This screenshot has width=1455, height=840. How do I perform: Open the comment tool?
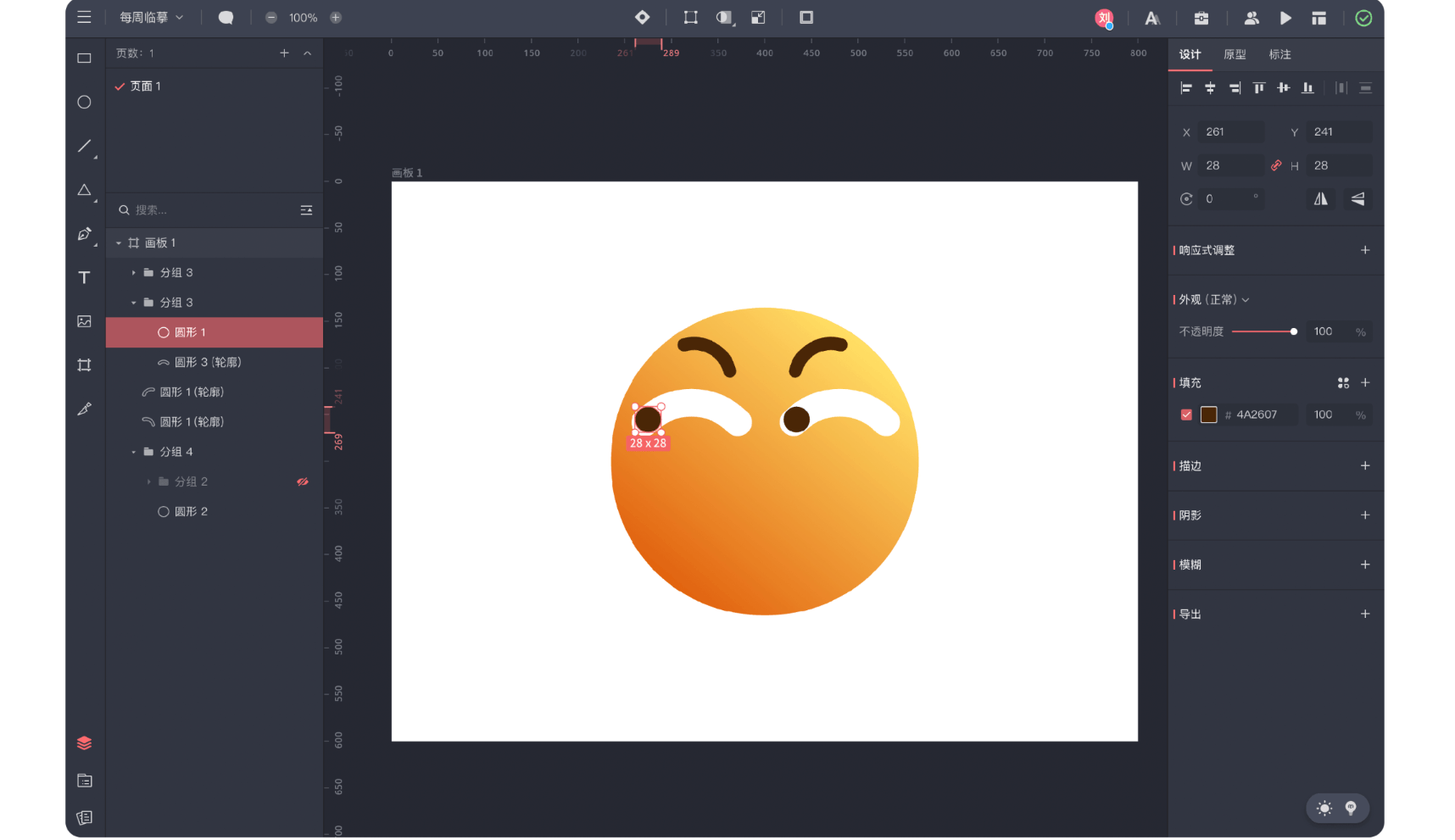tap(226, 17)
